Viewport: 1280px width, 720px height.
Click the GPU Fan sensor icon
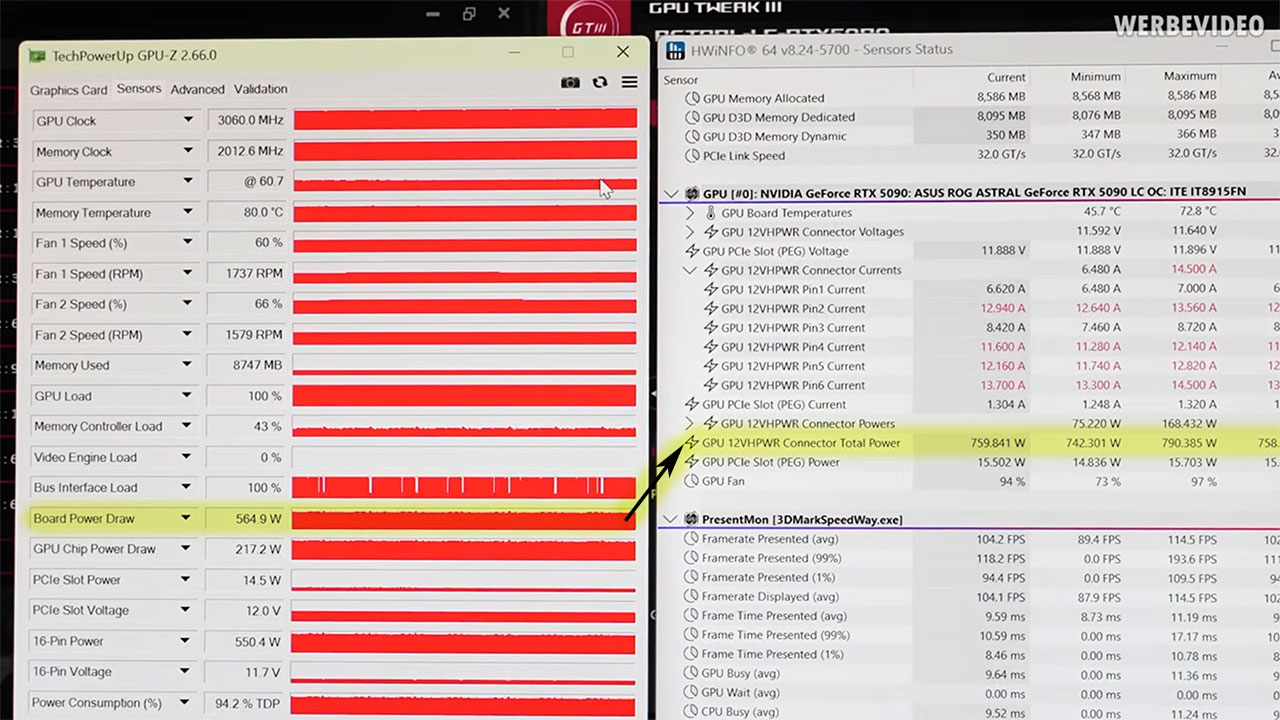click(692, 481)
